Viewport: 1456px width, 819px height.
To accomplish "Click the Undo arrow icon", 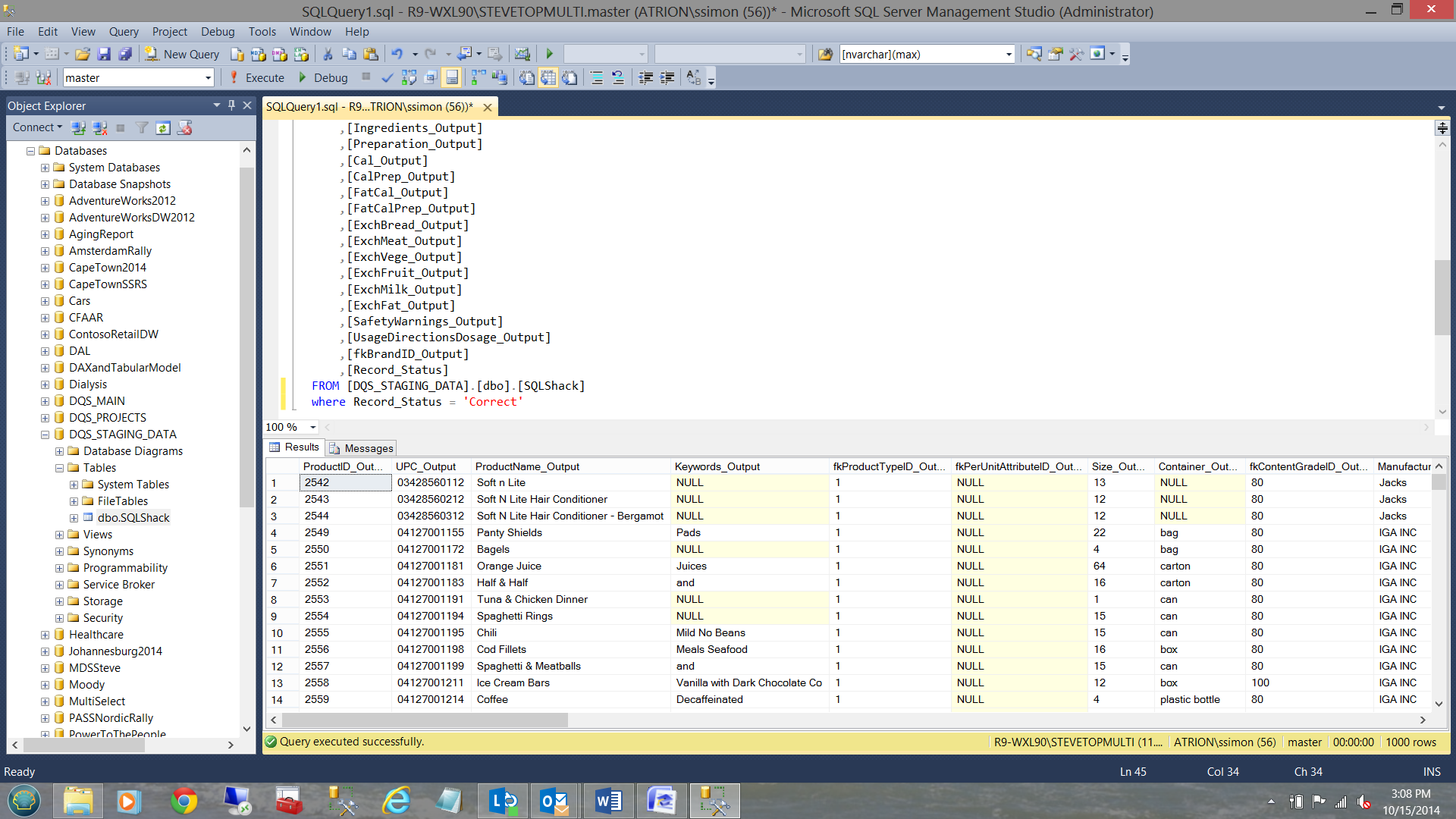I will click(x=397, y=54).
